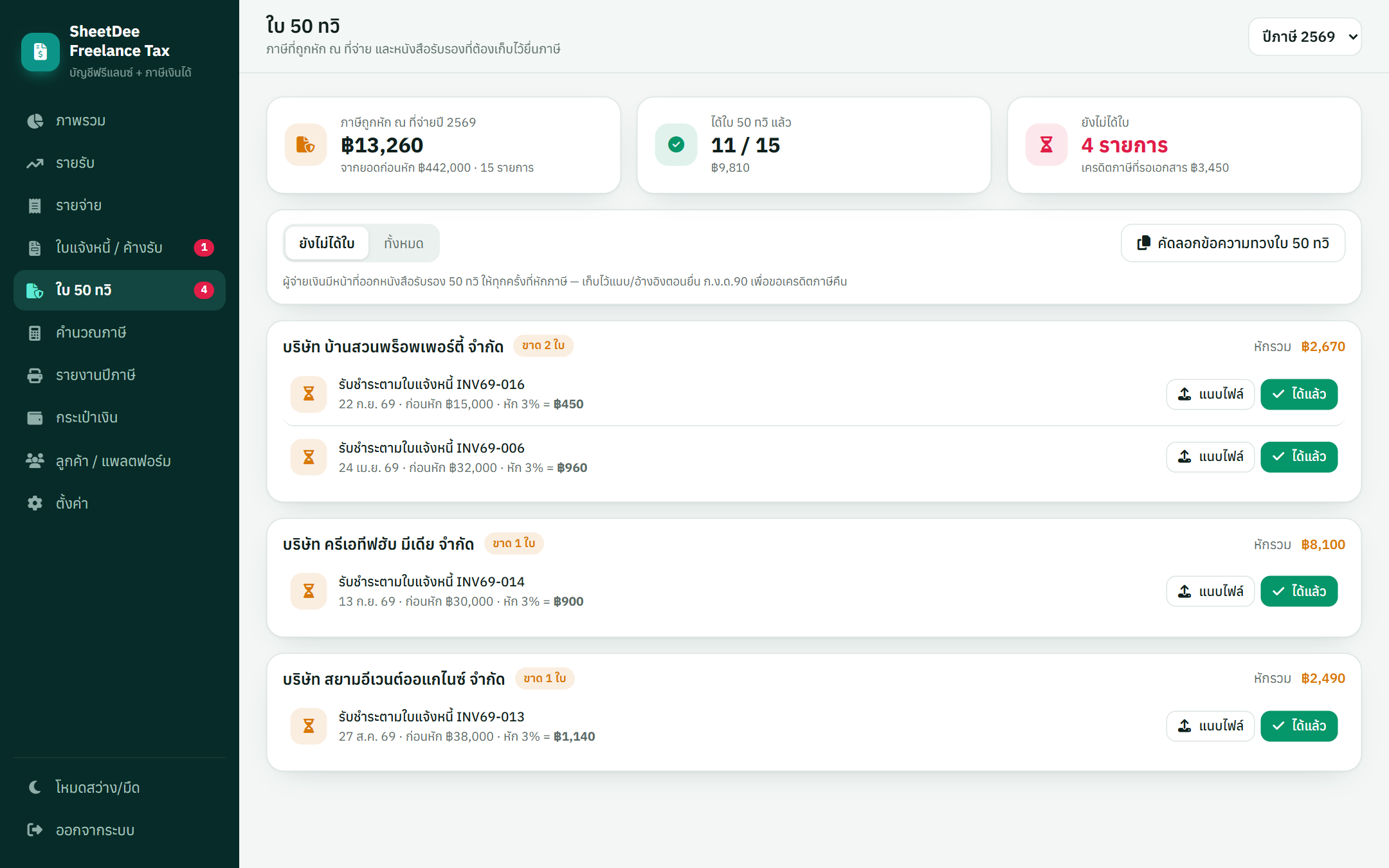
Task: Attach file for INV69-016
Action: coord(1210,394)
